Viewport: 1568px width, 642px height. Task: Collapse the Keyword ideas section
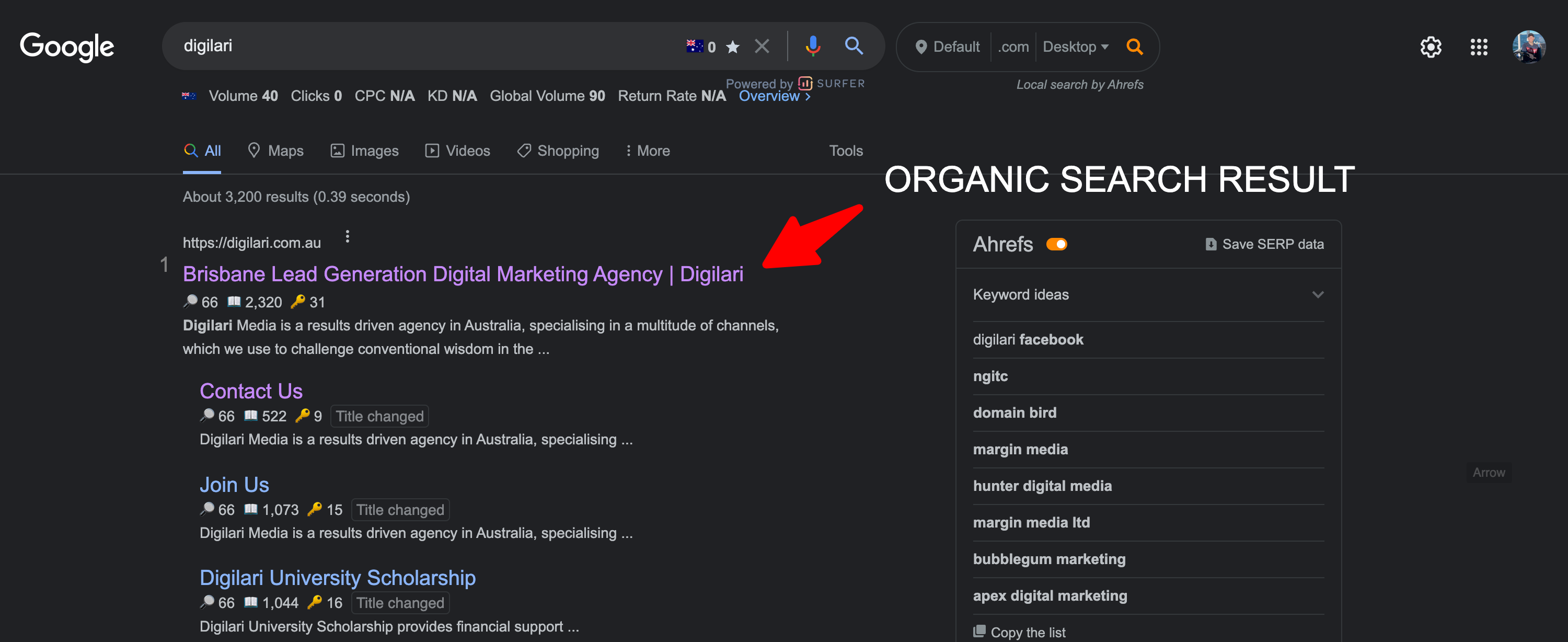1317,295
